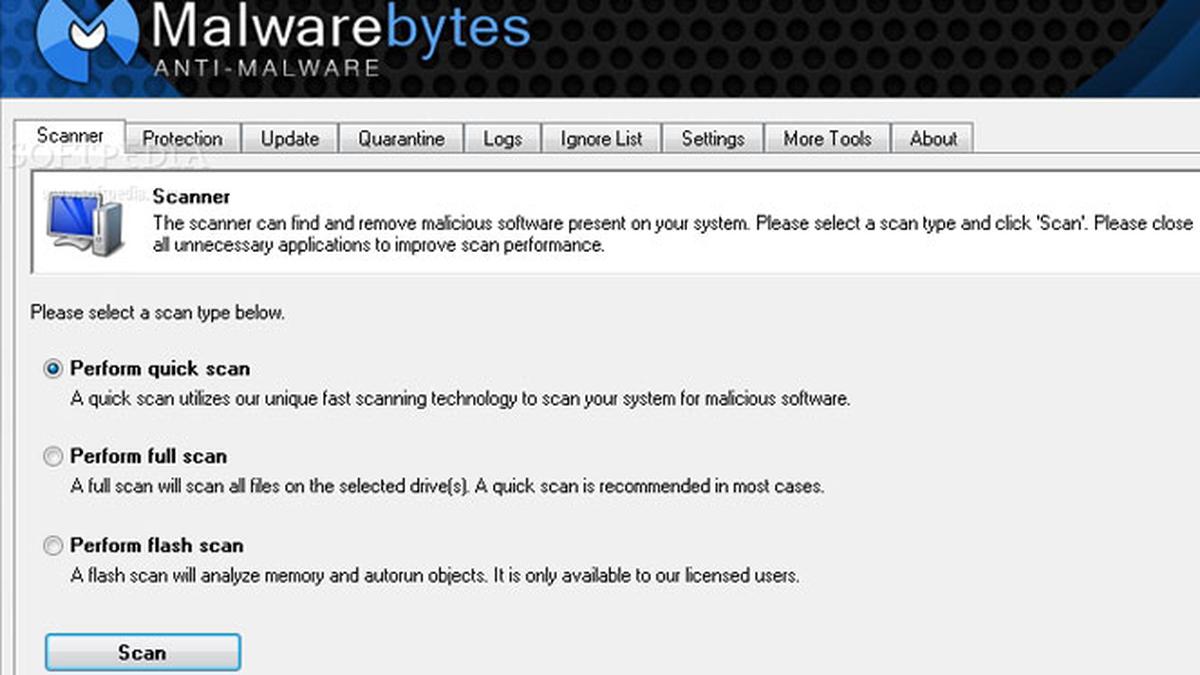Select the Perform quick scan option

(52, 368)
